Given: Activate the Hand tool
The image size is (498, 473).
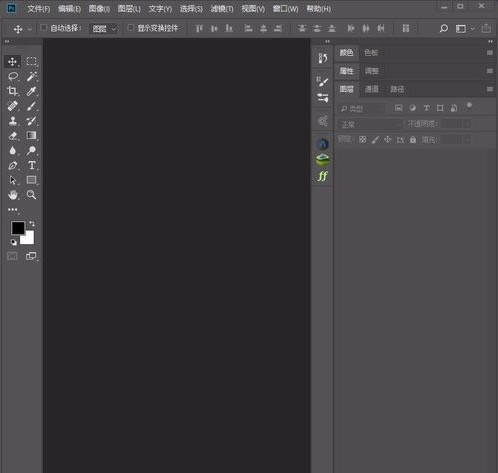Looking at the screenshot, I should point(13,195).
